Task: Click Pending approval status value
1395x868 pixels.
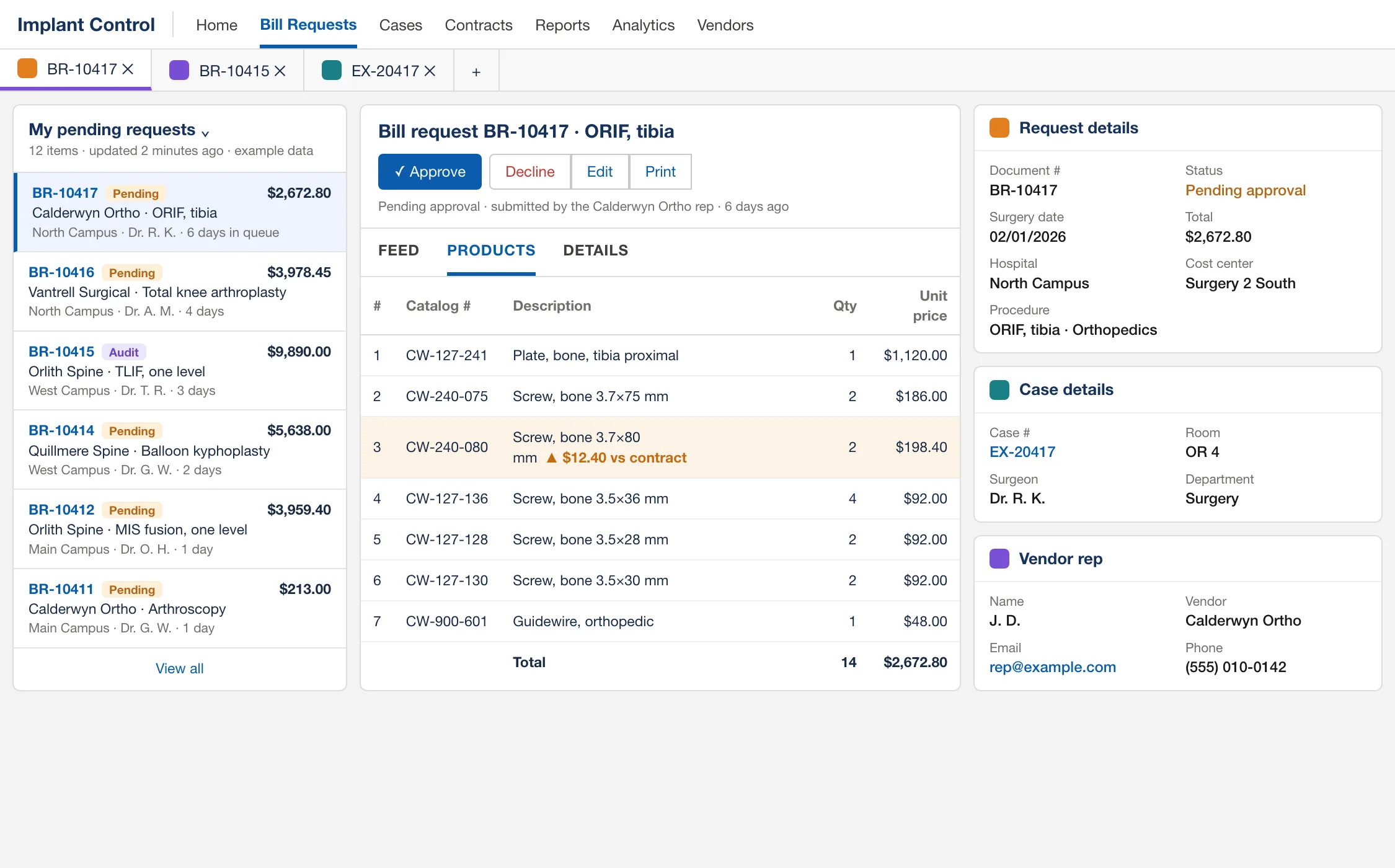Action: [1246, 190]
